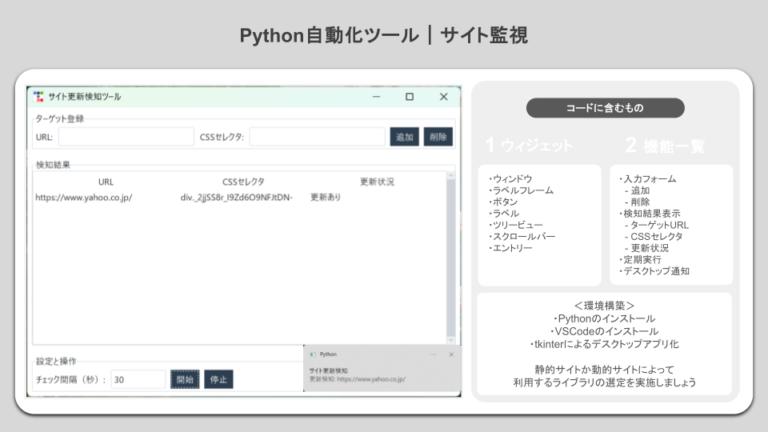Image resolution: width=768 pixels, height=432 pixels.
Task: Click the 更新状況 column header
Action: [x=377, y=182]
